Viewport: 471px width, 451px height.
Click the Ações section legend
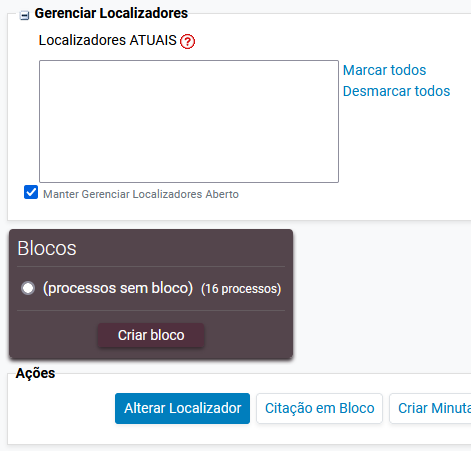[x=35, y=373]
